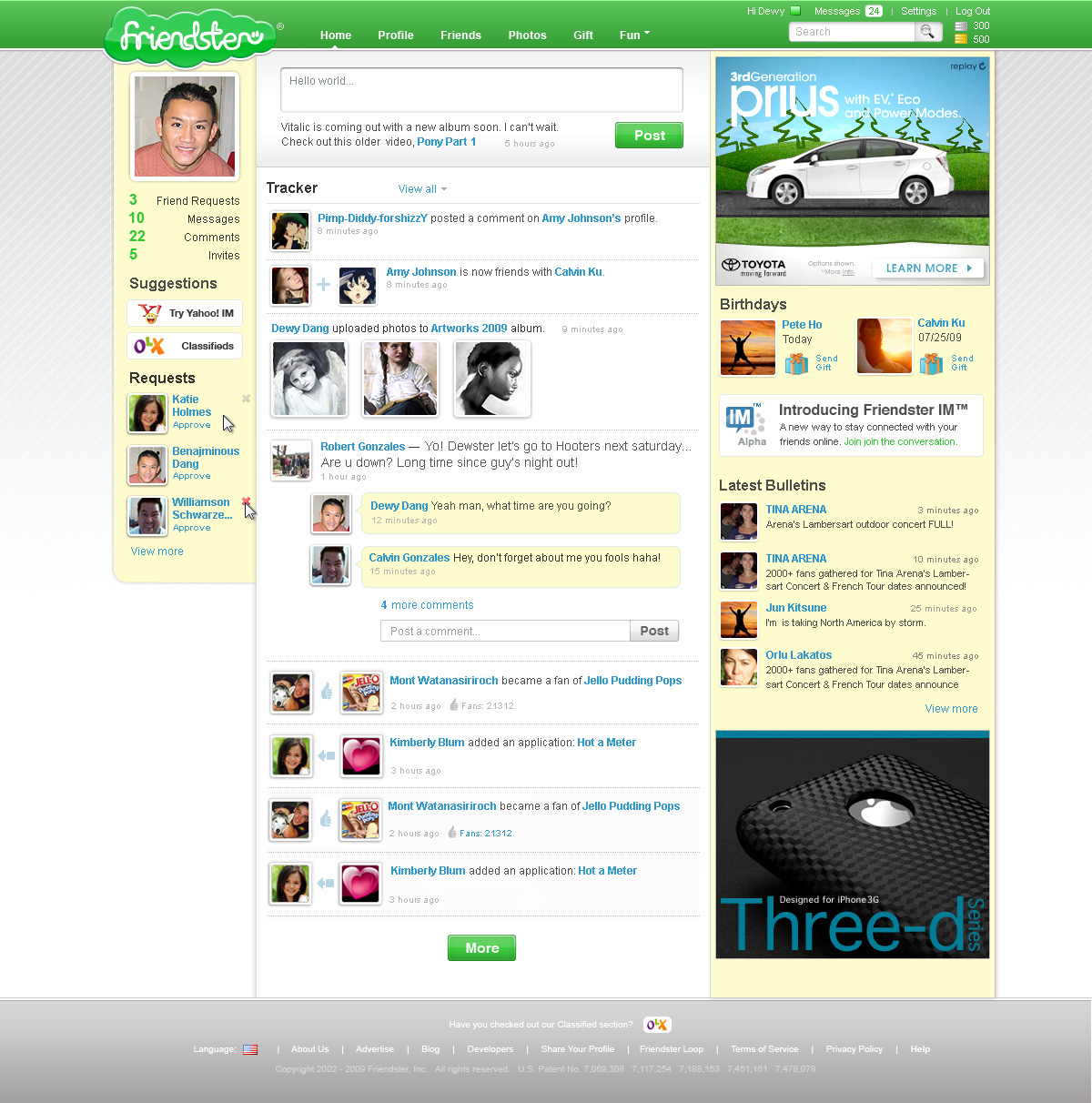The height and width of the screenshot is (1103, 1092).
Task: Dismiss Katie Holmes friend request with the x
Action: tap(246, 399)
